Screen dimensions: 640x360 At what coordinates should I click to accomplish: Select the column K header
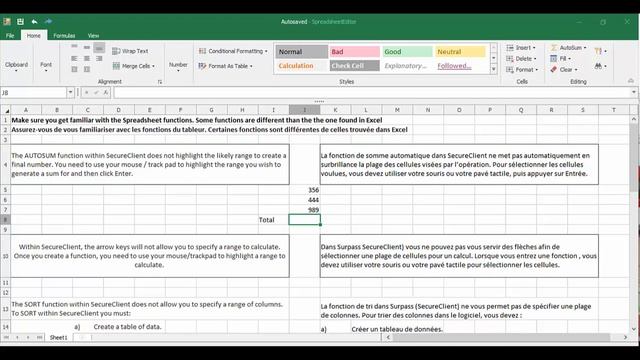click(x=335, y=110)
